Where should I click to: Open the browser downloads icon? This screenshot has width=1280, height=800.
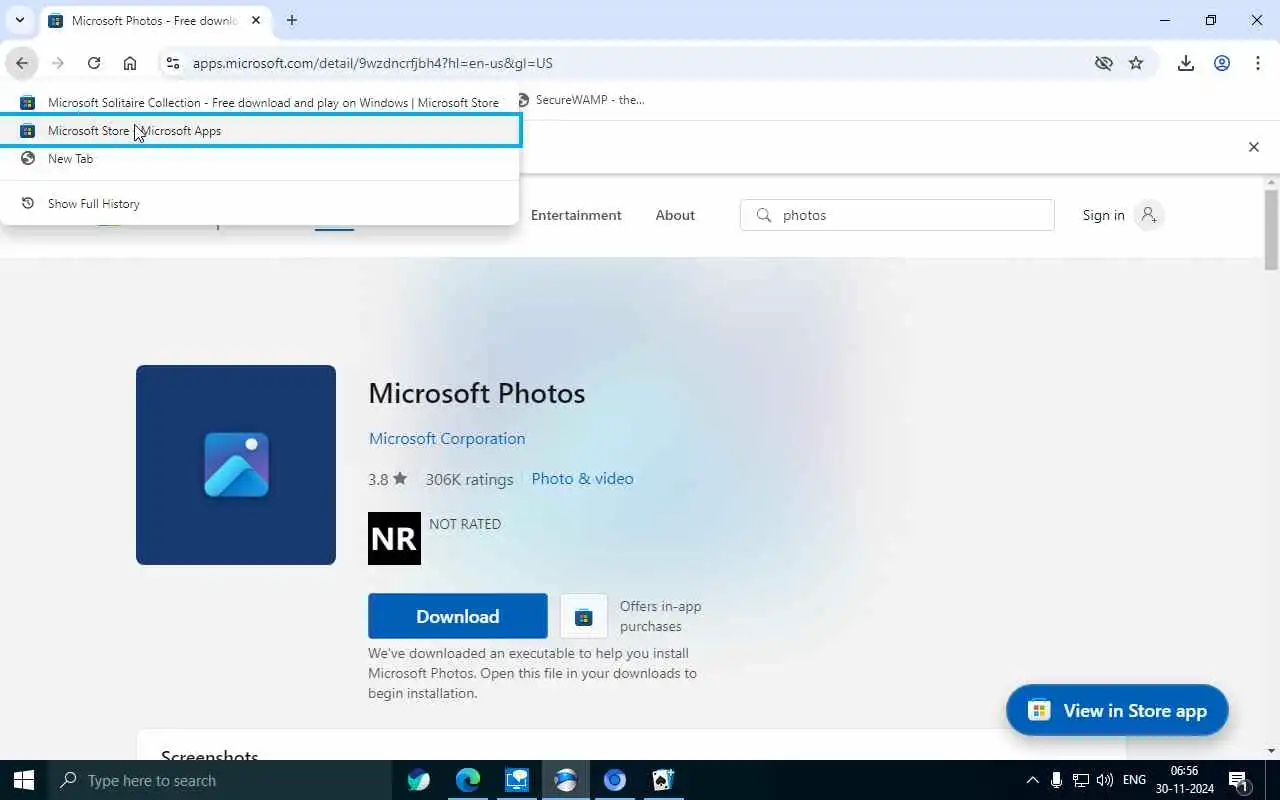pyautogui.click(x=1186, y=63)
